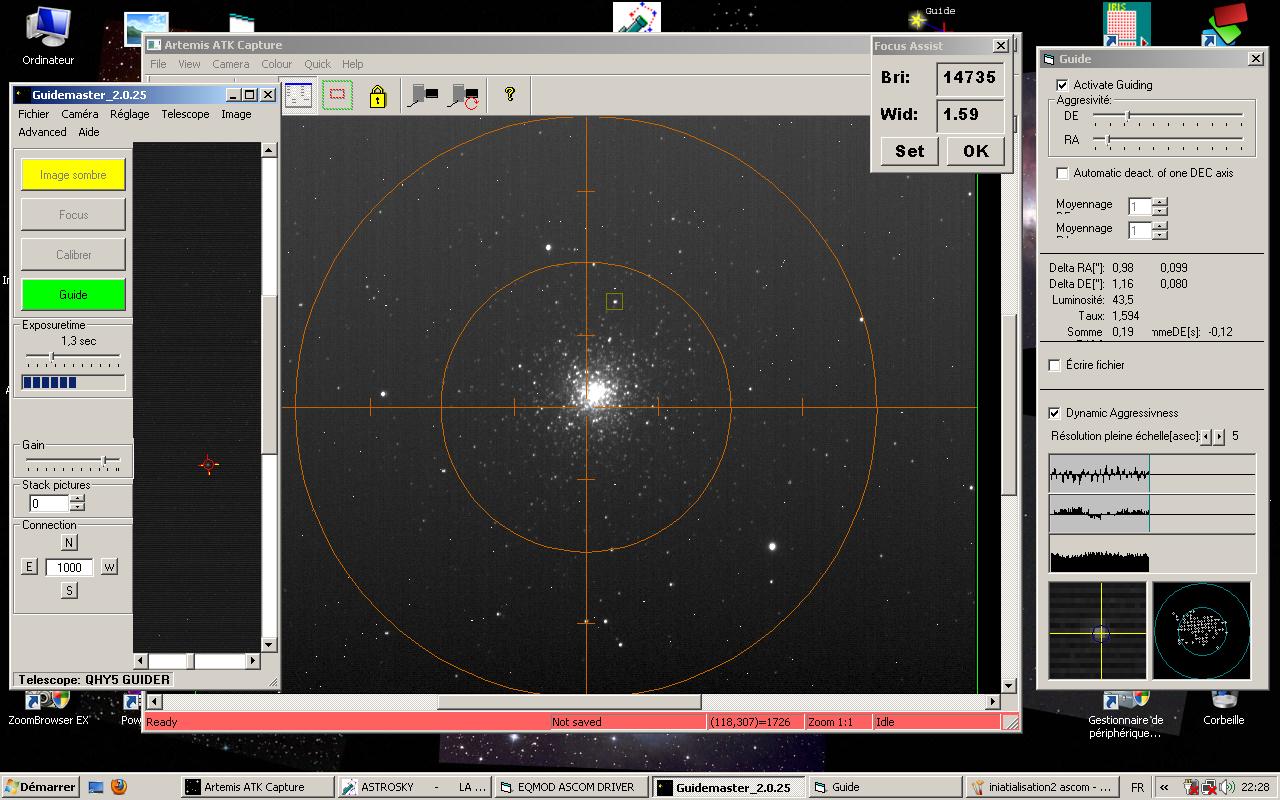
Task: Adjust the DE aggressiveness slider
Action: click(x=1127, y=116)
